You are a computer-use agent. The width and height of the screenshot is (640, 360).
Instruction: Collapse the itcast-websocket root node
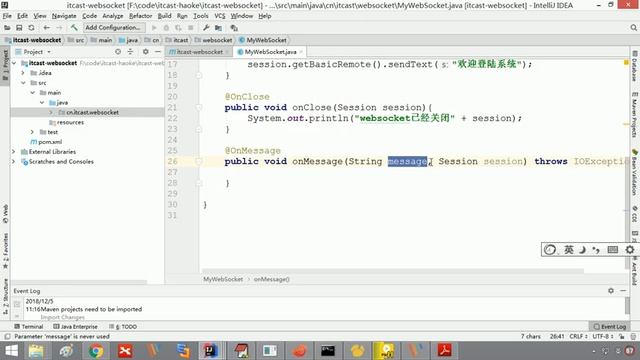(x=15, y=63)
